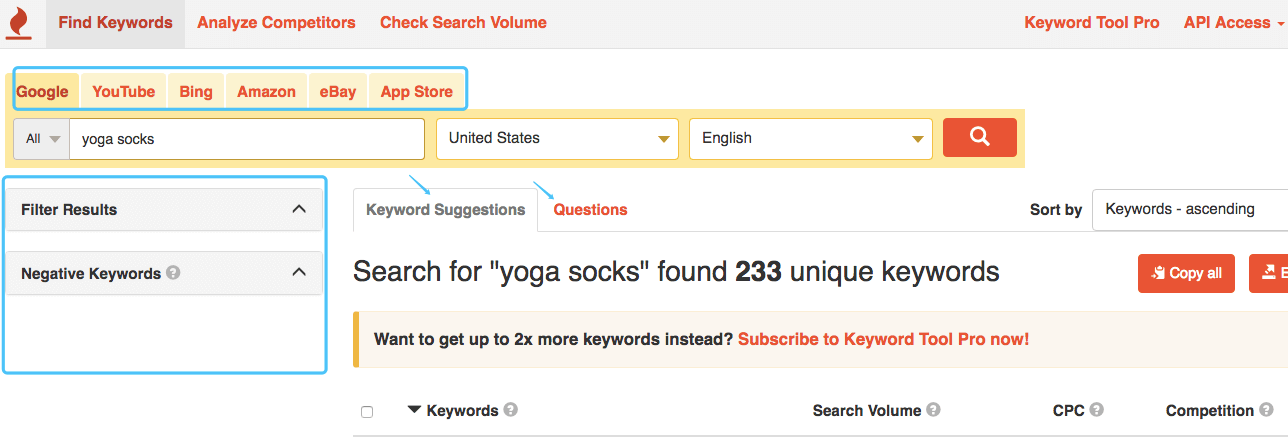This screenshot has height=444, width=1288.
Task: Click the Copy all button
Action: coord(1186,273)
